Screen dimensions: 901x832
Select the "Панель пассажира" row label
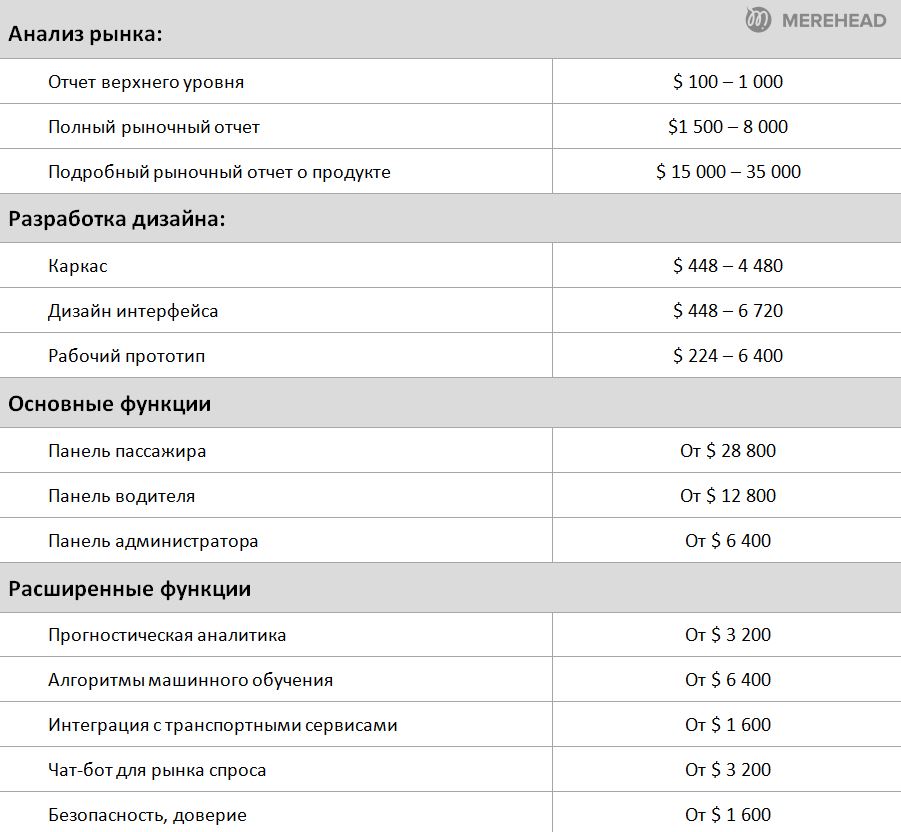127,451
